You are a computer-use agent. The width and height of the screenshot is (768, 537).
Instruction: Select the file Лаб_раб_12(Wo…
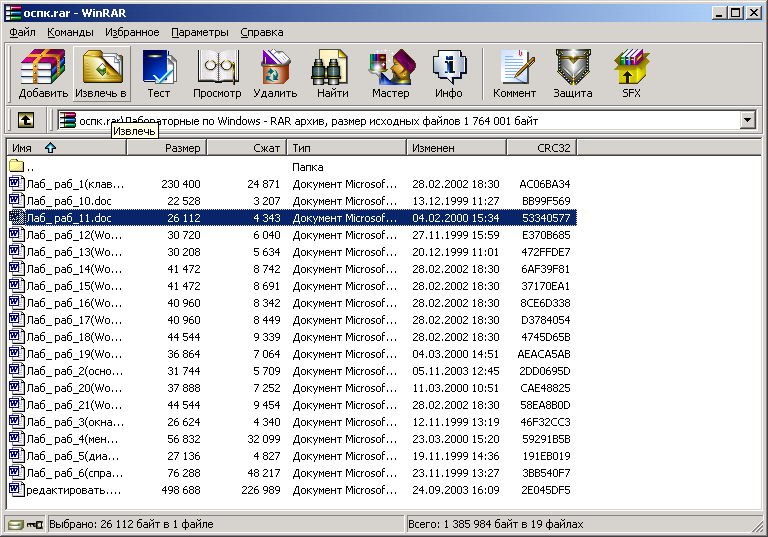point(74,235)
